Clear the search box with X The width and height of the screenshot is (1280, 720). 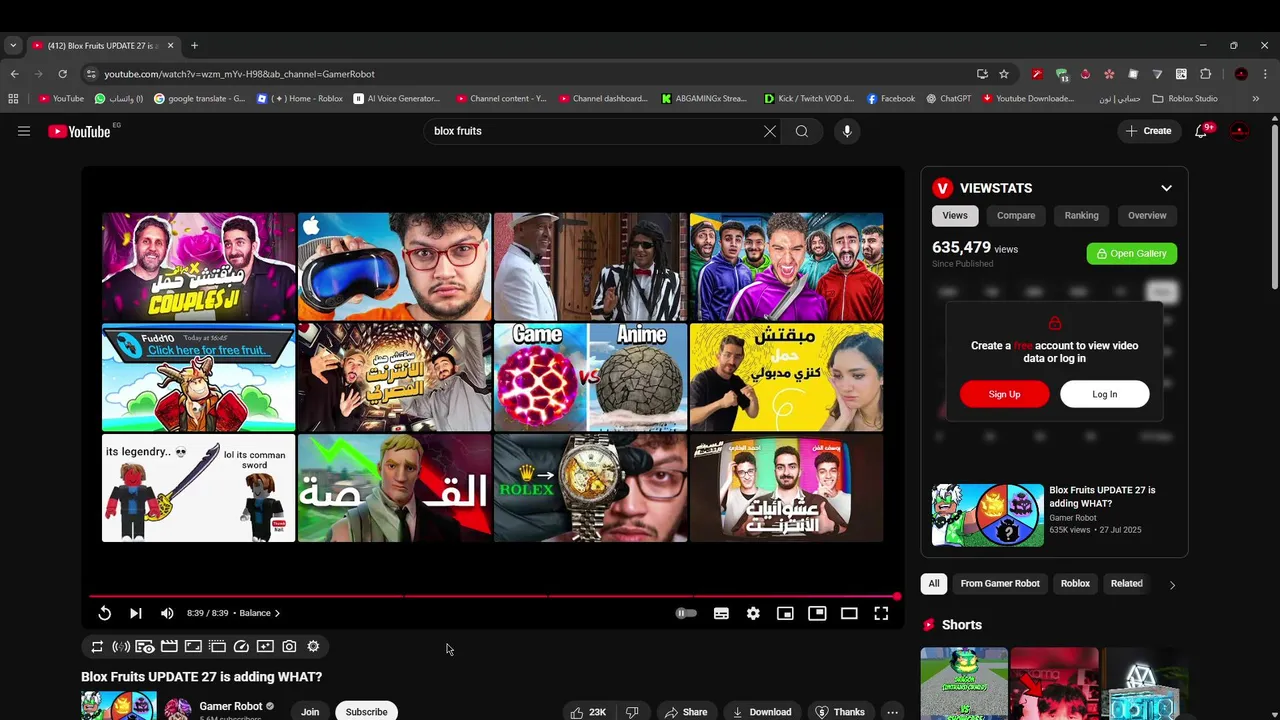coord(770,131)
